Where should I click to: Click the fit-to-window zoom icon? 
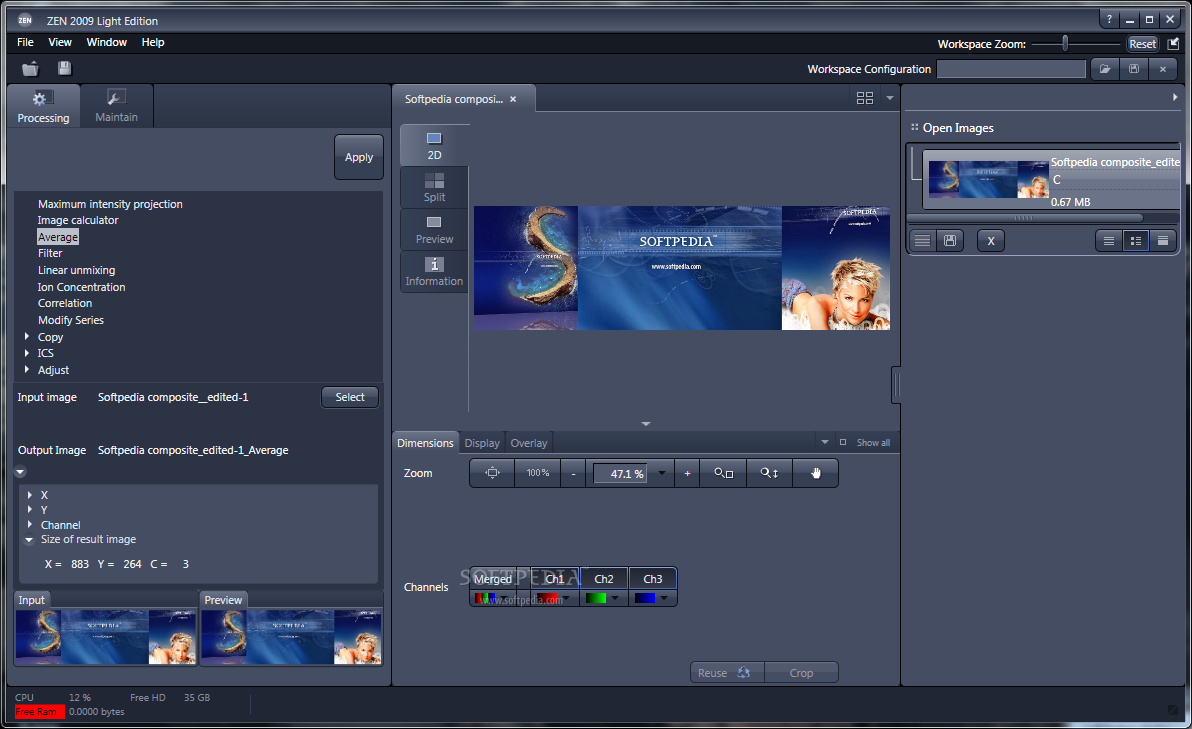492,473
